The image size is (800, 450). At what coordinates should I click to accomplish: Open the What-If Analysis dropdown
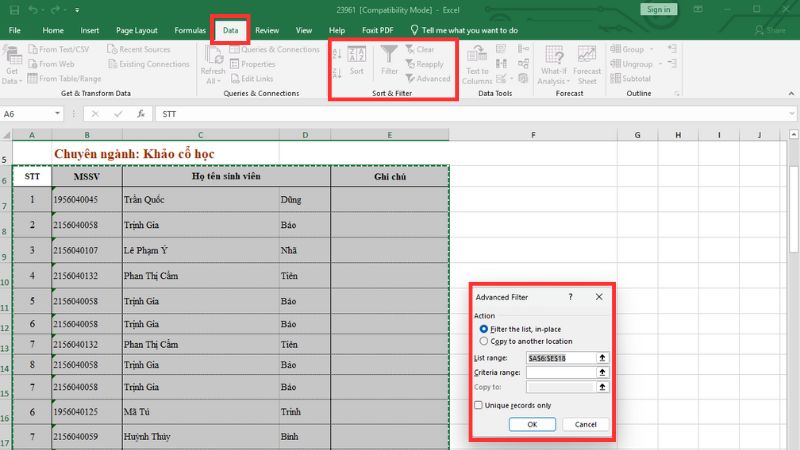click(x=553, y=81)
